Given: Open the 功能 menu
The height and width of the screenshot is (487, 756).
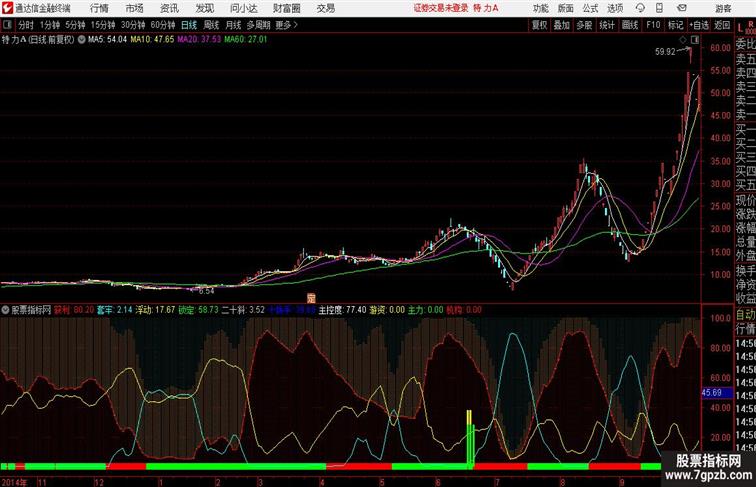Looking at the screenshot, I should click(541, 8).
